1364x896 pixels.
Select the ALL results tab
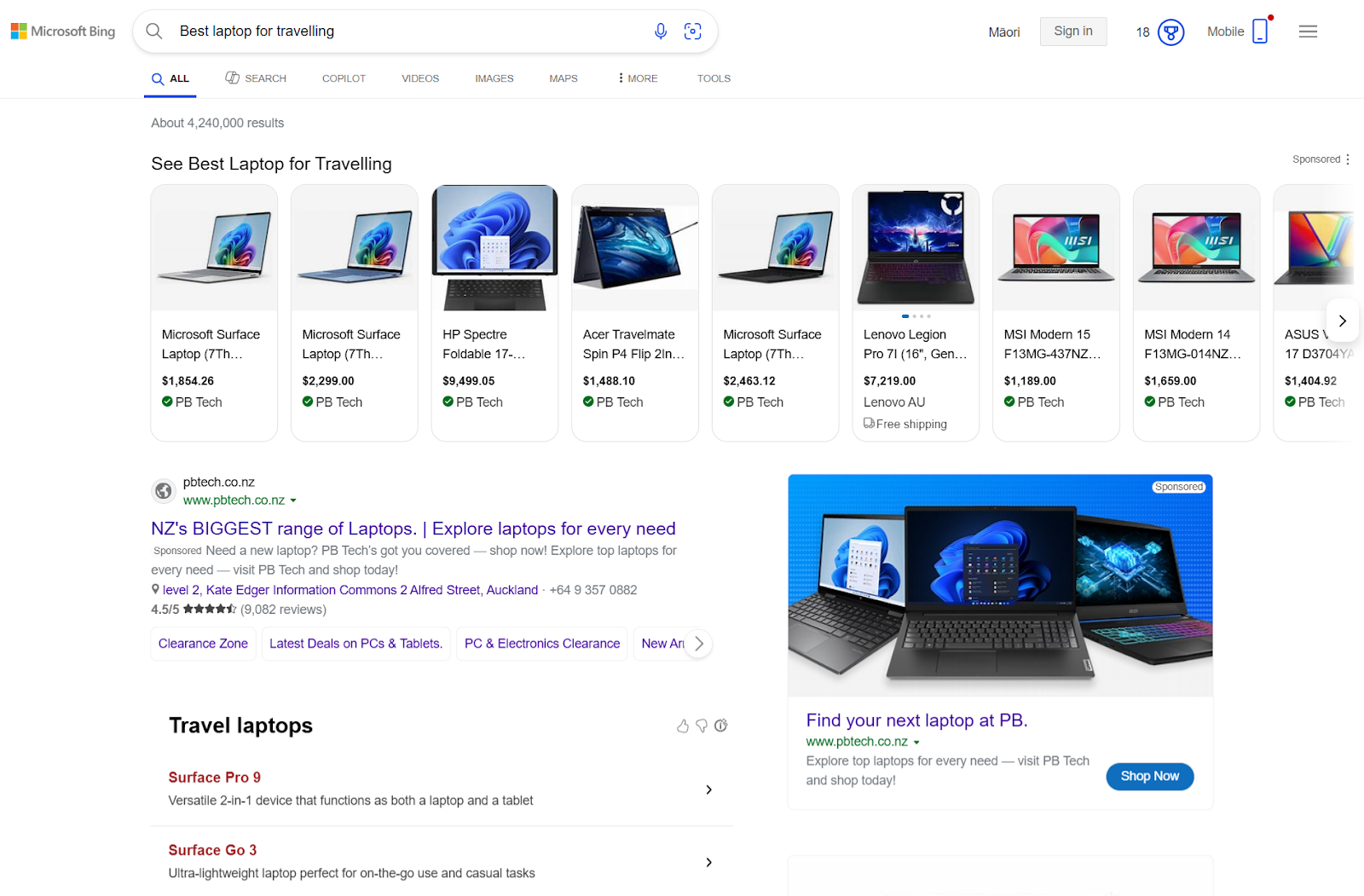point(170,78)
